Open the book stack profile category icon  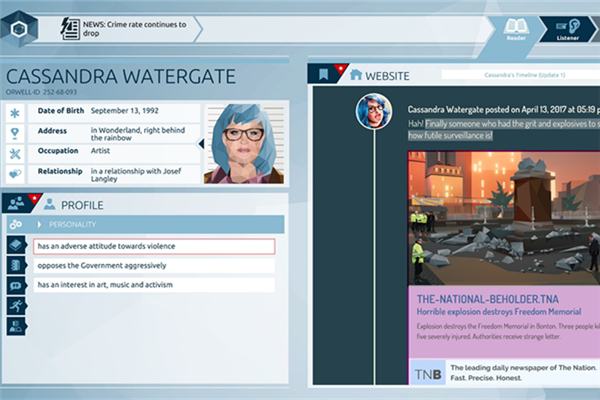point(16,245)
